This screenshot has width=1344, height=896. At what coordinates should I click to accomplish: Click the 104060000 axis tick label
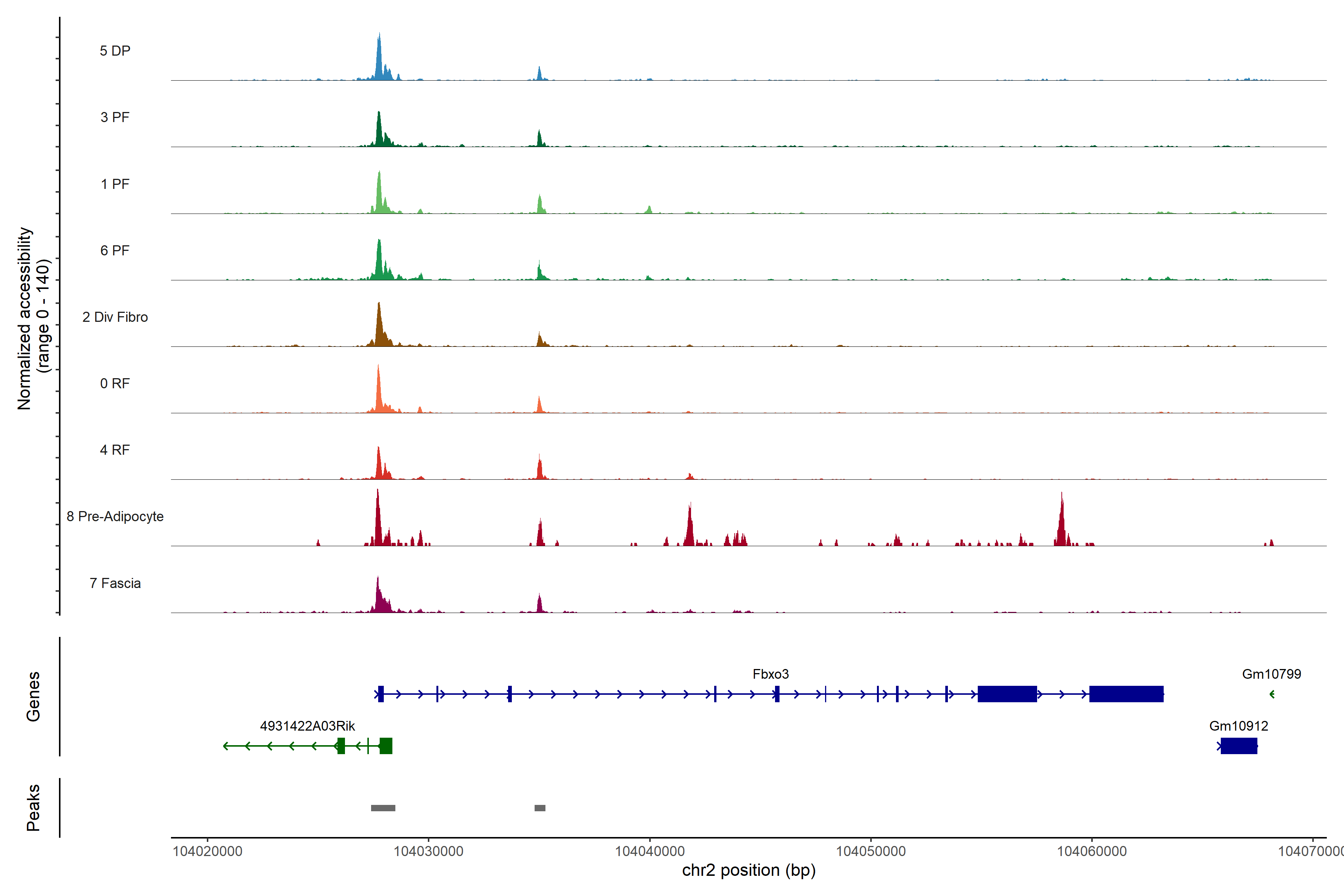[x=1091, y=852]
